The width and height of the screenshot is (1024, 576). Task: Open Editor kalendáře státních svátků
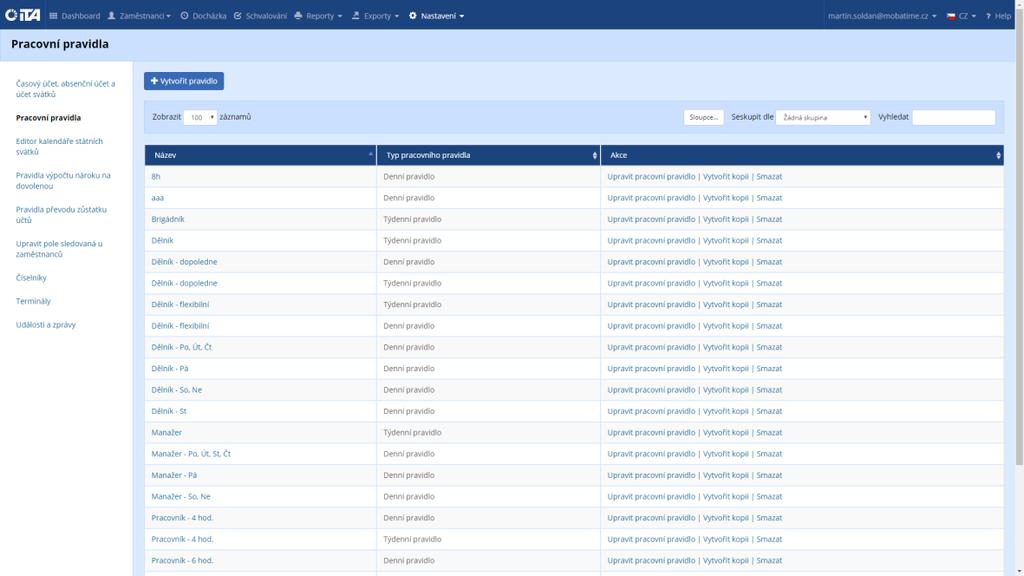click(x=59, y=146)
